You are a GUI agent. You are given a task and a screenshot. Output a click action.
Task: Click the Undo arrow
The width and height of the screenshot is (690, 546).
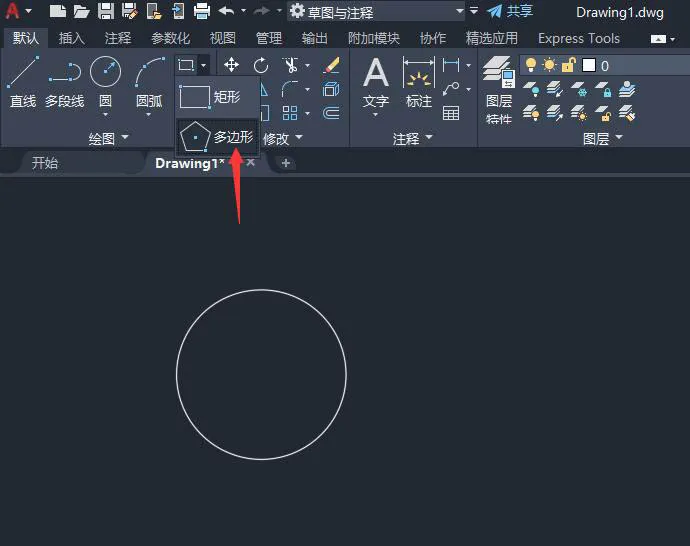pyautogui.click(x=226, y=11)
